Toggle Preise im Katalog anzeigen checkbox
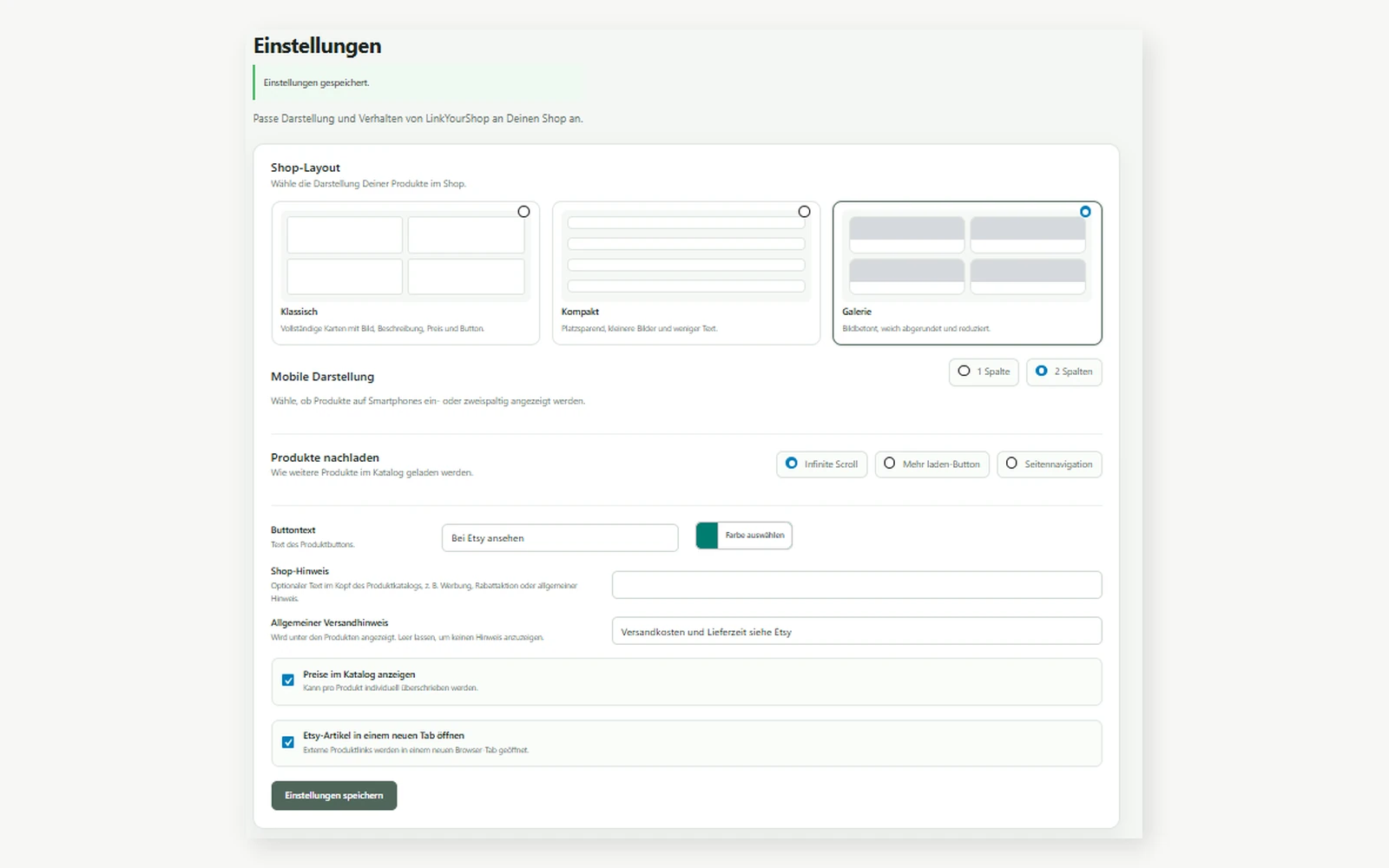The width and height of the screenshot is (1389, 868). click(x=287, y=681)
